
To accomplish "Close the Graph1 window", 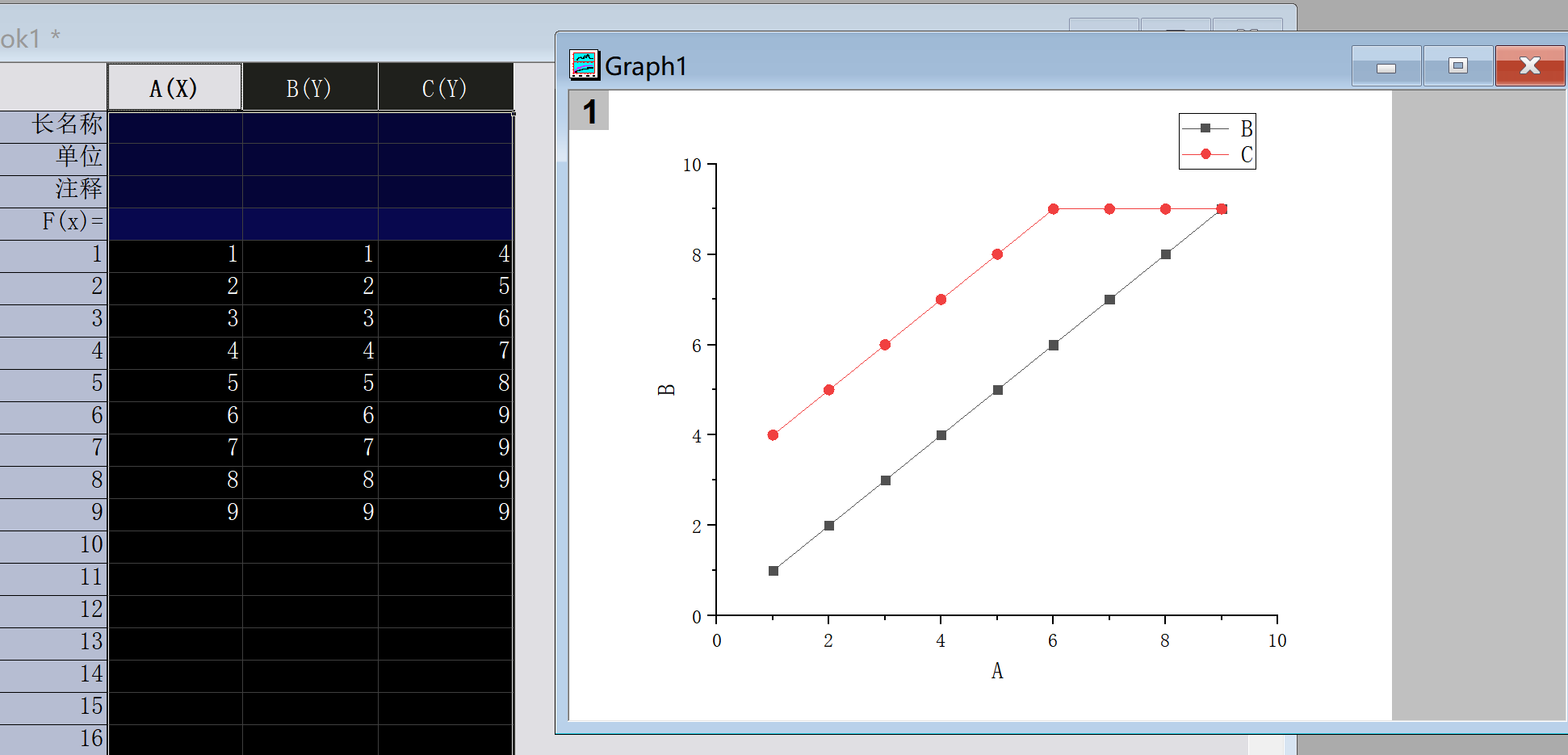I will pyautogui.click(x=1530, y=66).
